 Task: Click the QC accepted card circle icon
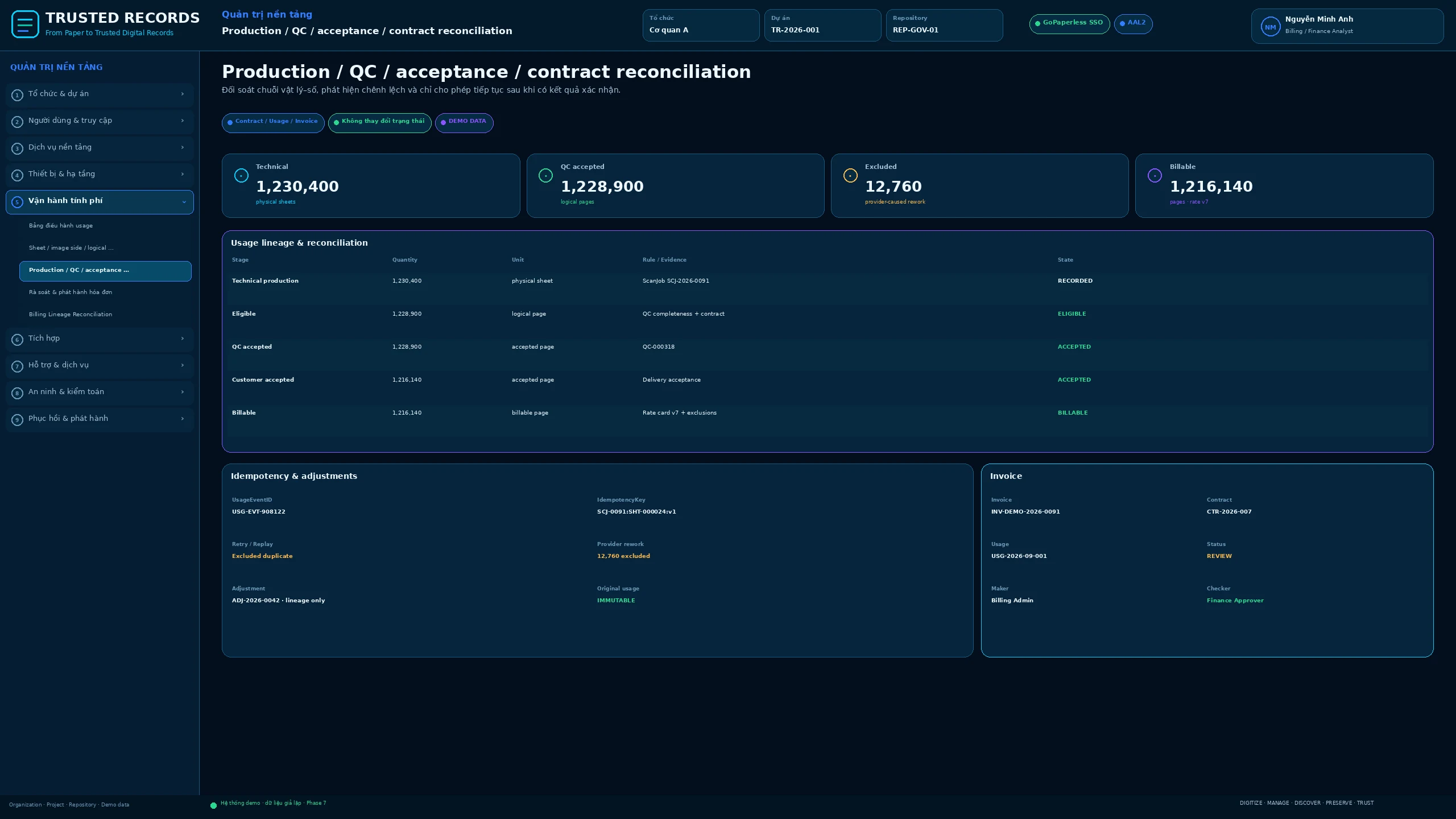pos(545,175)
